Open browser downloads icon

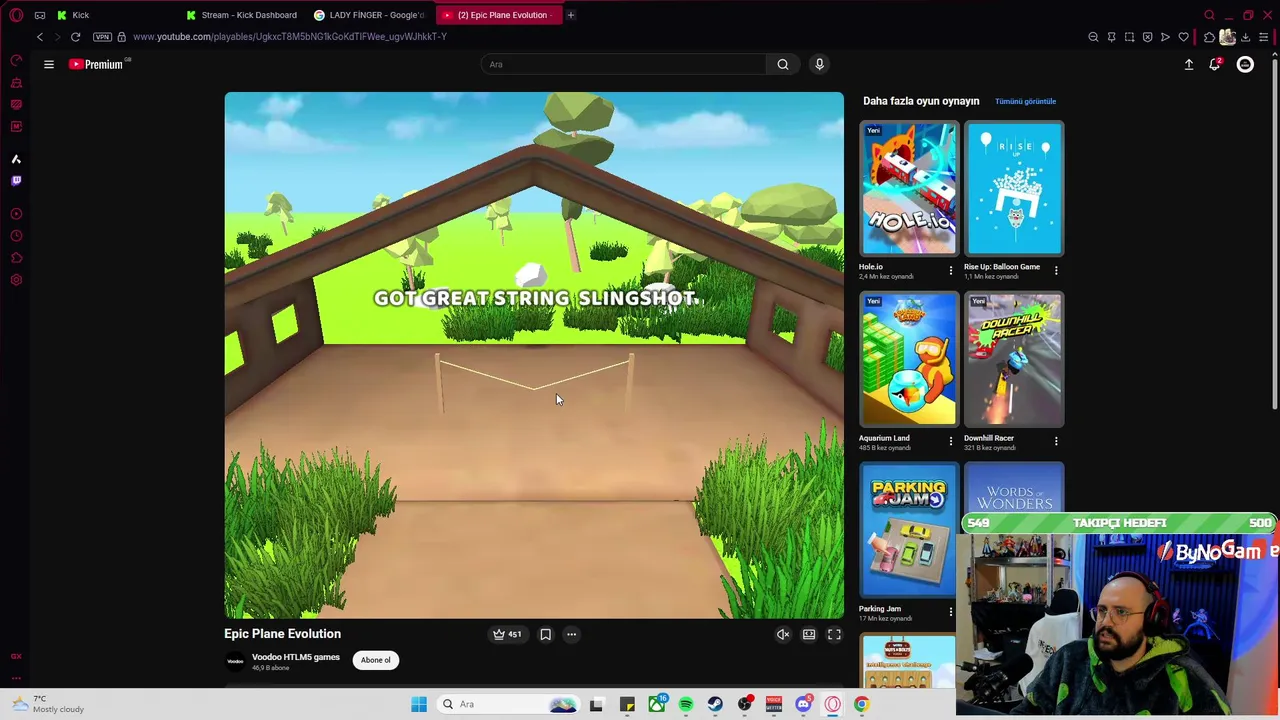pos(1245,37)
